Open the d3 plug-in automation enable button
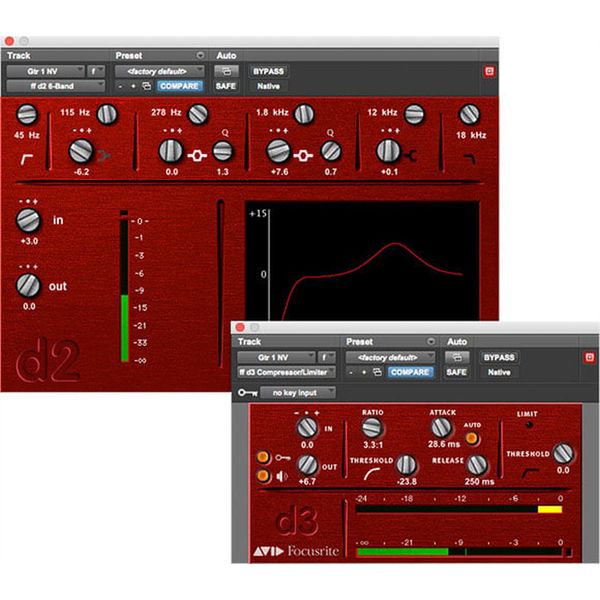Image resolution: width=600 pixels, height=600 pixels. 457,357
